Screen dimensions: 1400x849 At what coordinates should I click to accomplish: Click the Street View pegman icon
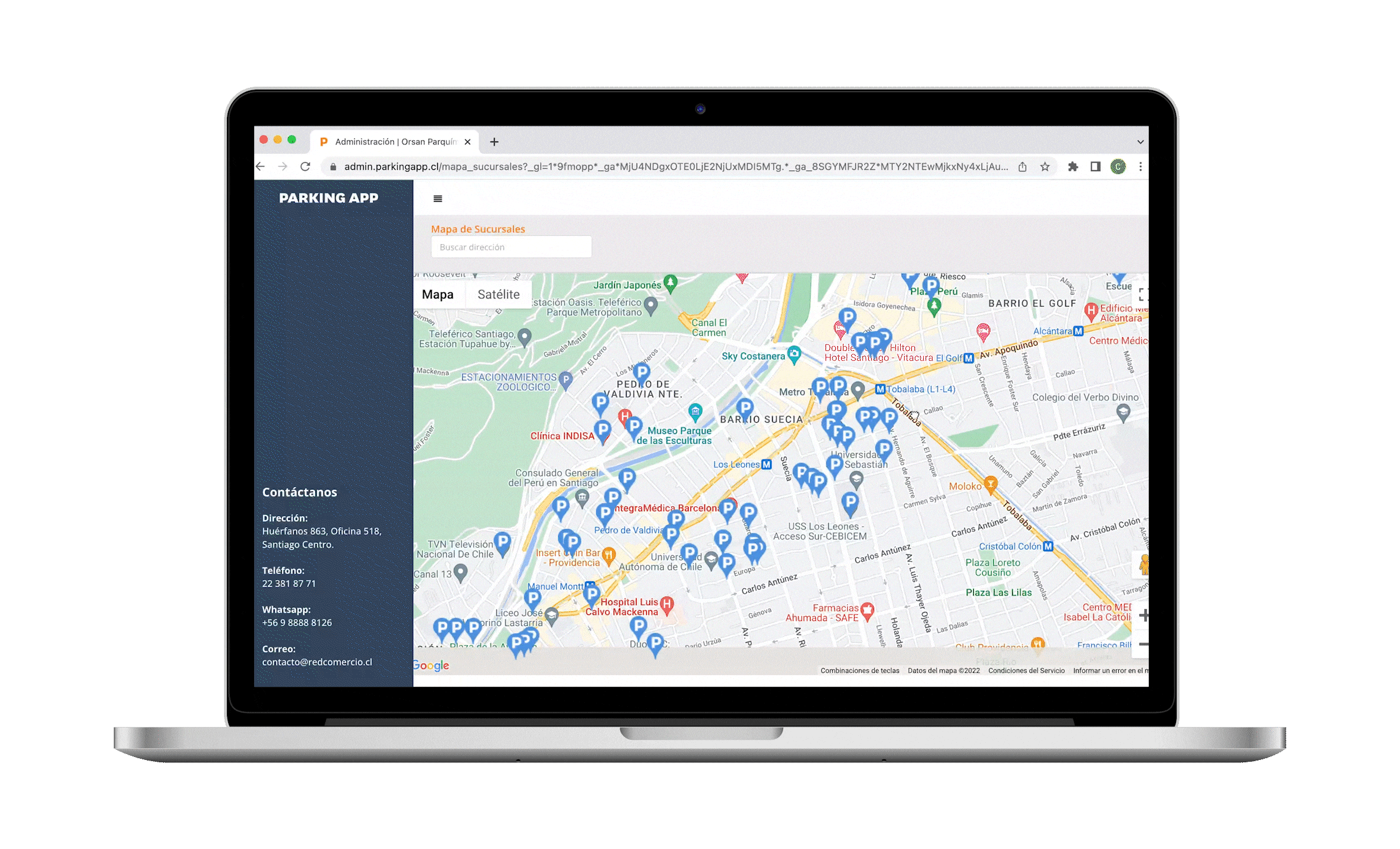[x=1144, y=565]
